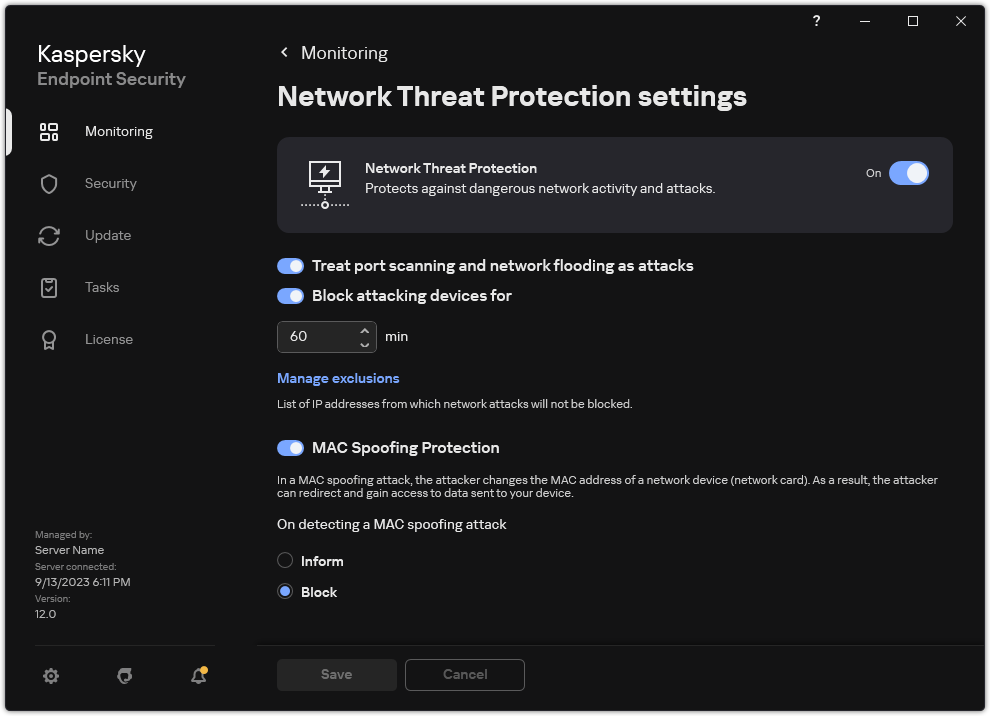Toggle treating port scanning as attacks
The image size is (990, 716).
click(290, 265)
